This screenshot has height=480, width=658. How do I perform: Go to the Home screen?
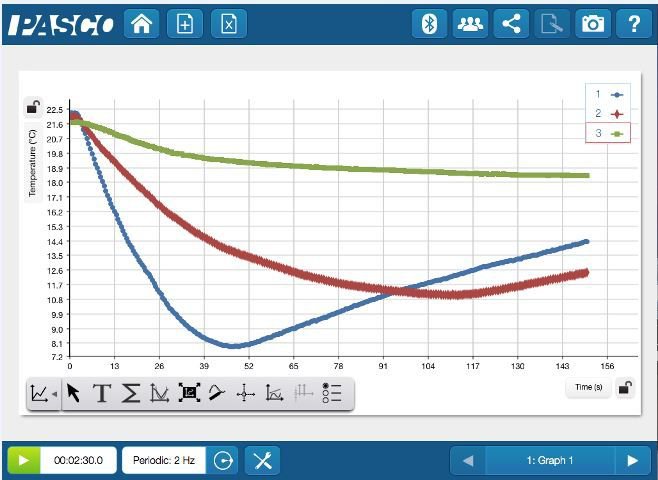141,24
